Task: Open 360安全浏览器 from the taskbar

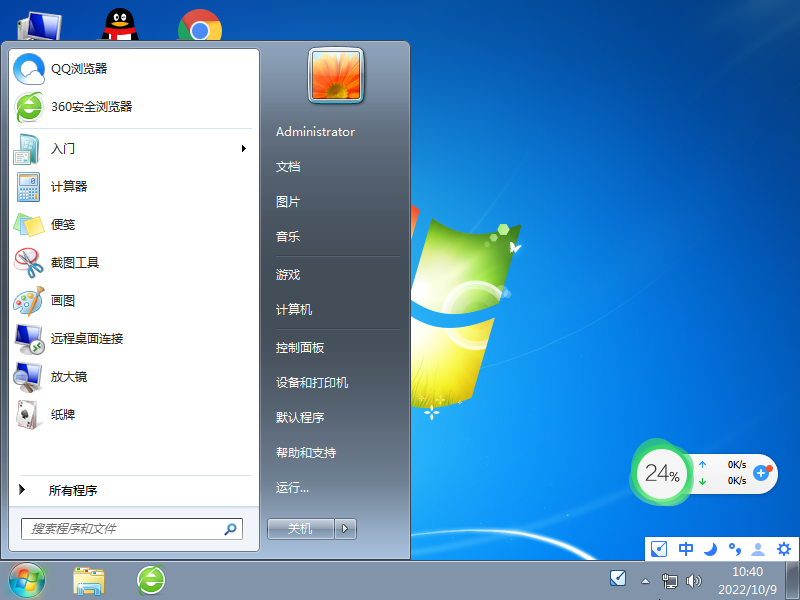Action: [150, 580]
